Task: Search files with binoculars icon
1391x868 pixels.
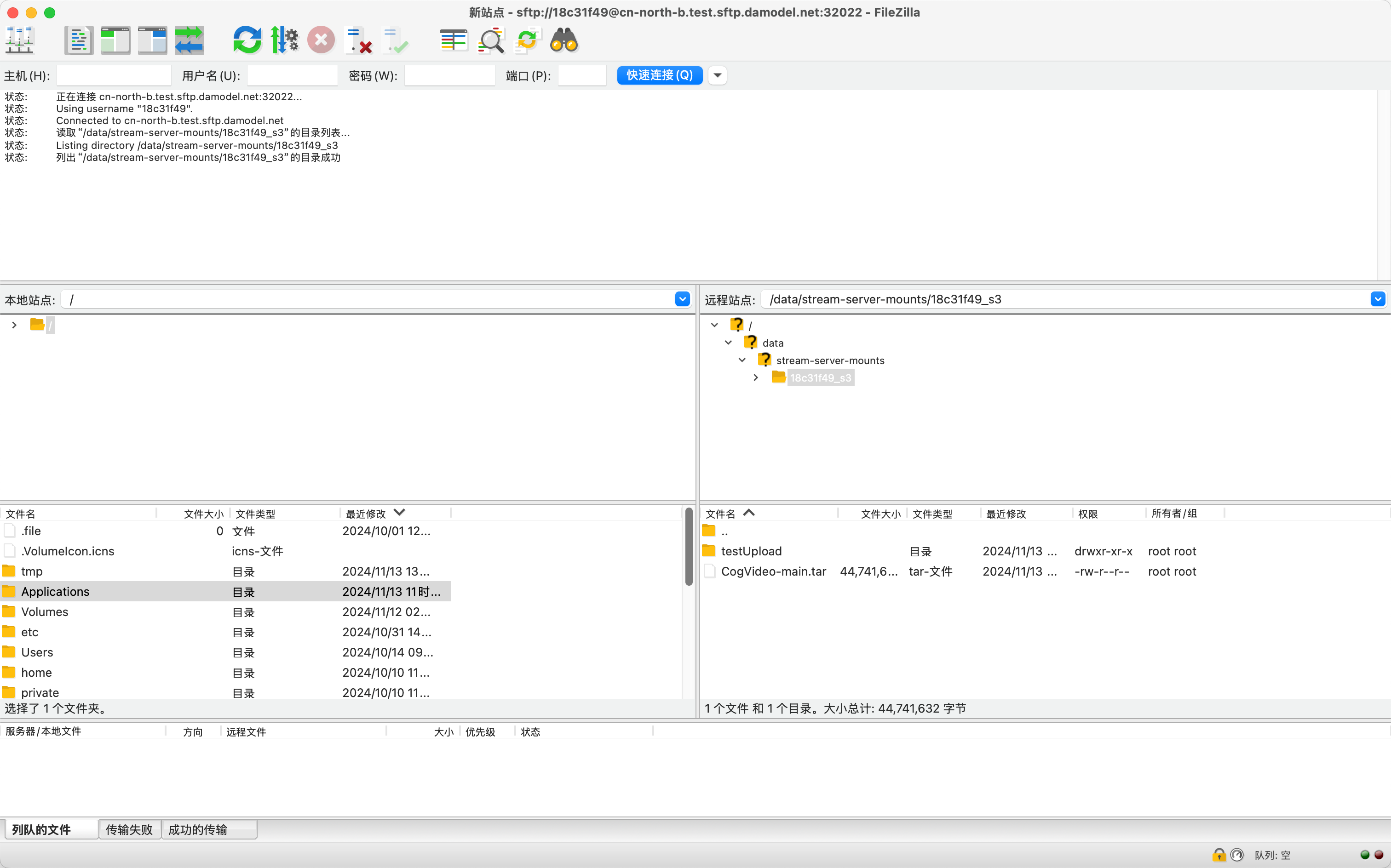Action: pyautogui.click(x=564, y=40)
